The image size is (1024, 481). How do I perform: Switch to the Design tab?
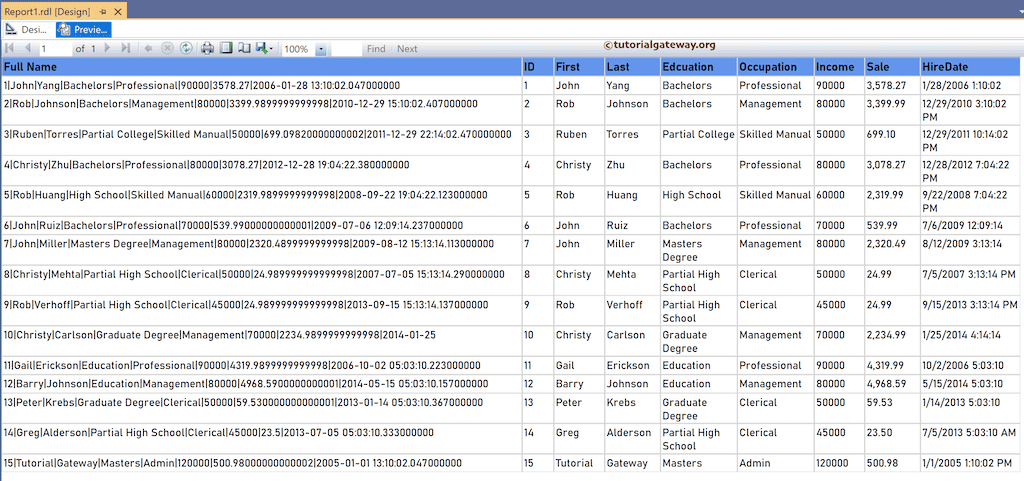pyautogui.click(x=27, y=29)
